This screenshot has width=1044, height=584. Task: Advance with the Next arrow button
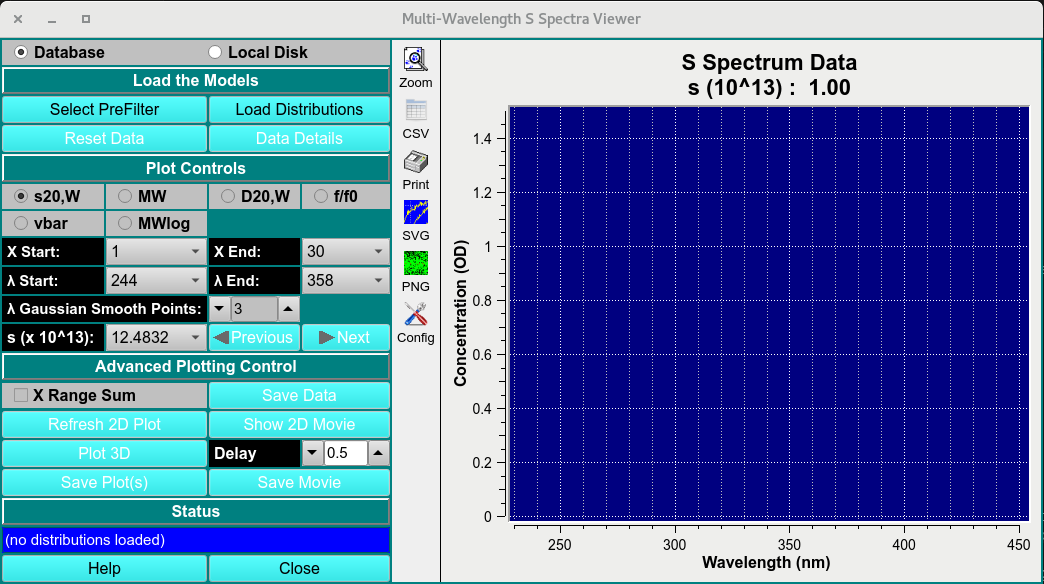(x=346, y=337)
